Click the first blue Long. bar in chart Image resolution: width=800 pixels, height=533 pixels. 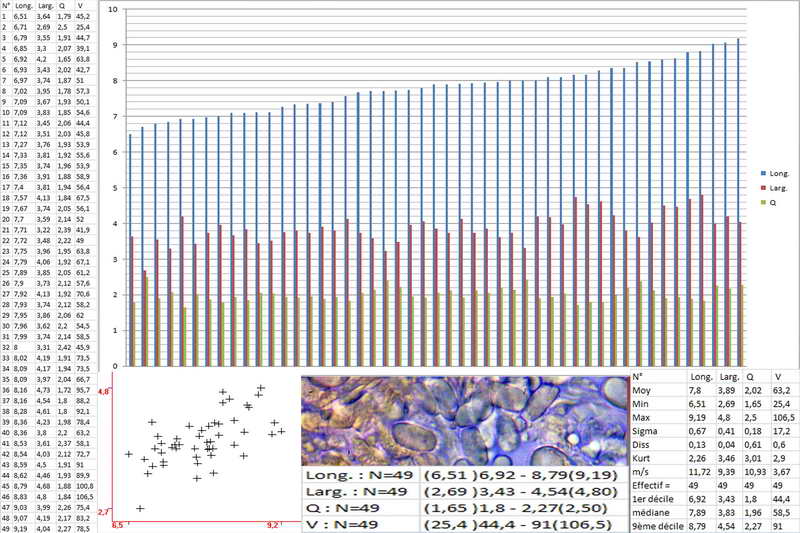130,250
